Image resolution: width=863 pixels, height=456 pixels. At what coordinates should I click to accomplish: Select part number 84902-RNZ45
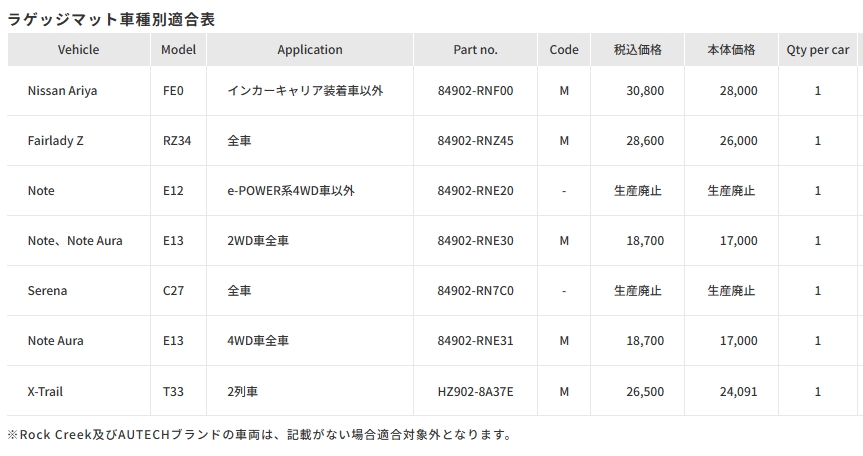476,141
